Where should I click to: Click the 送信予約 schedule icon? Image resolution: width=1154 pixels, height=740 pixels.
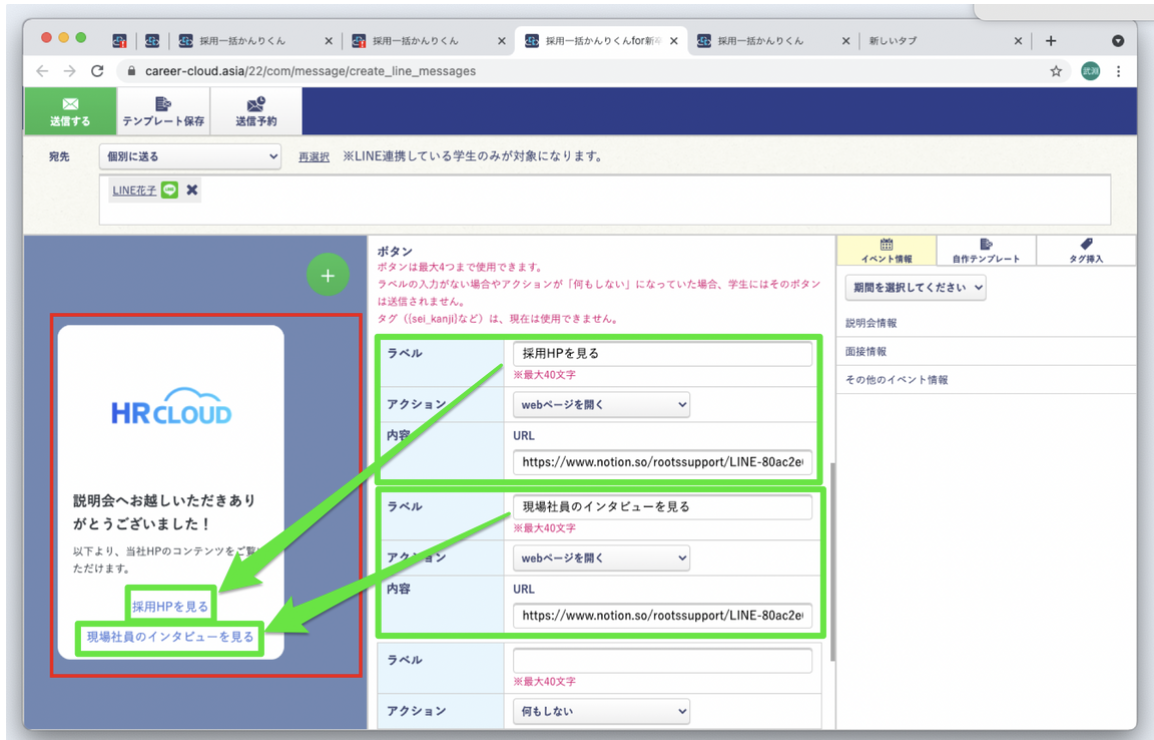(256, 103)
